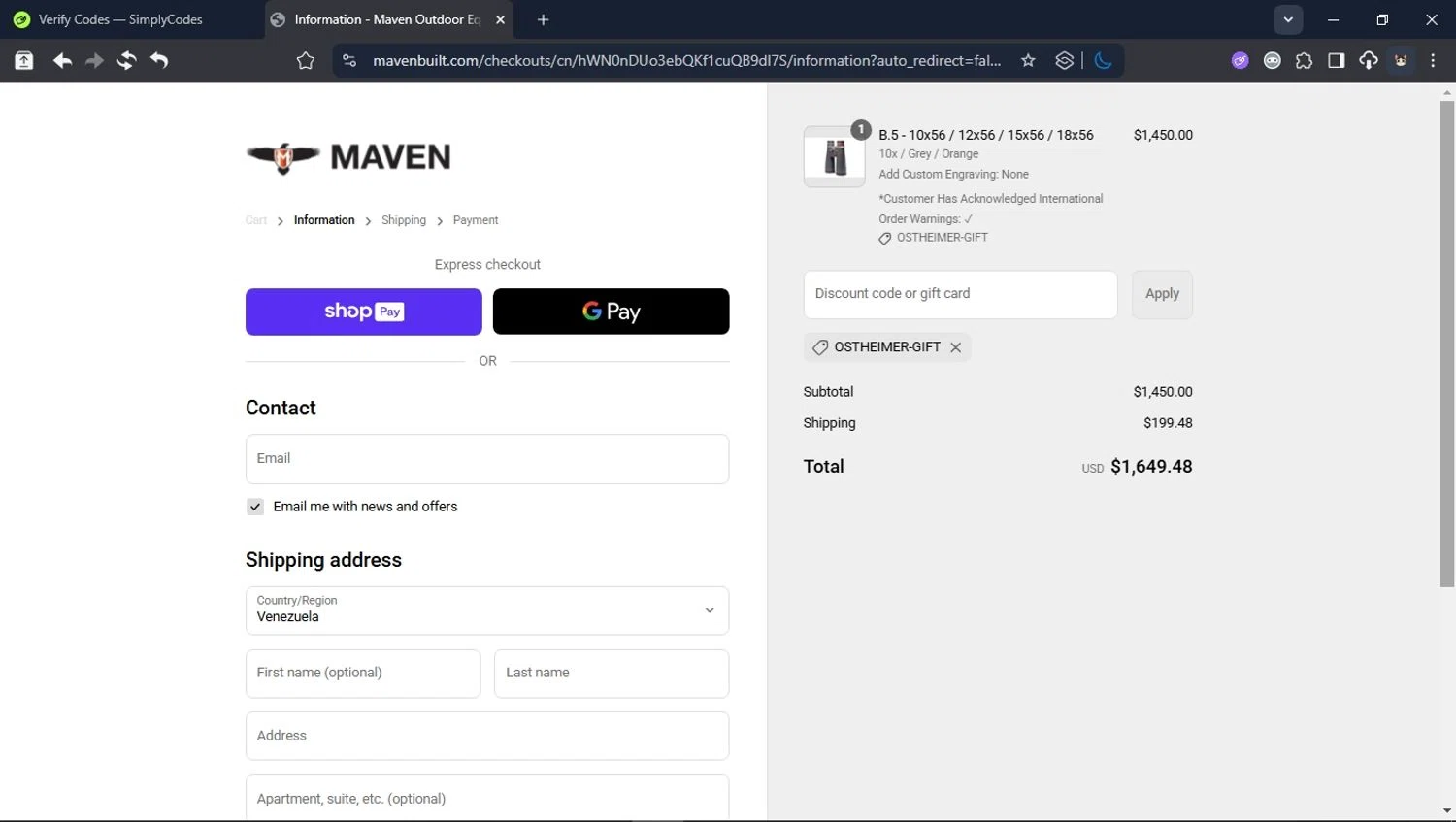Click the upload icon at toolbar left
This screenshot has height=822, width=1456.
(24, 60)
